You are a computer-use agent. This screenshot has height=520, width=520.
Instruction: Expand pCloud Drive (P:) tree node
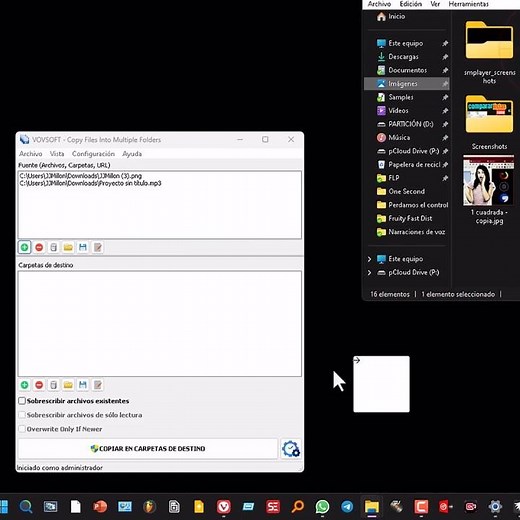click(369, 273)
